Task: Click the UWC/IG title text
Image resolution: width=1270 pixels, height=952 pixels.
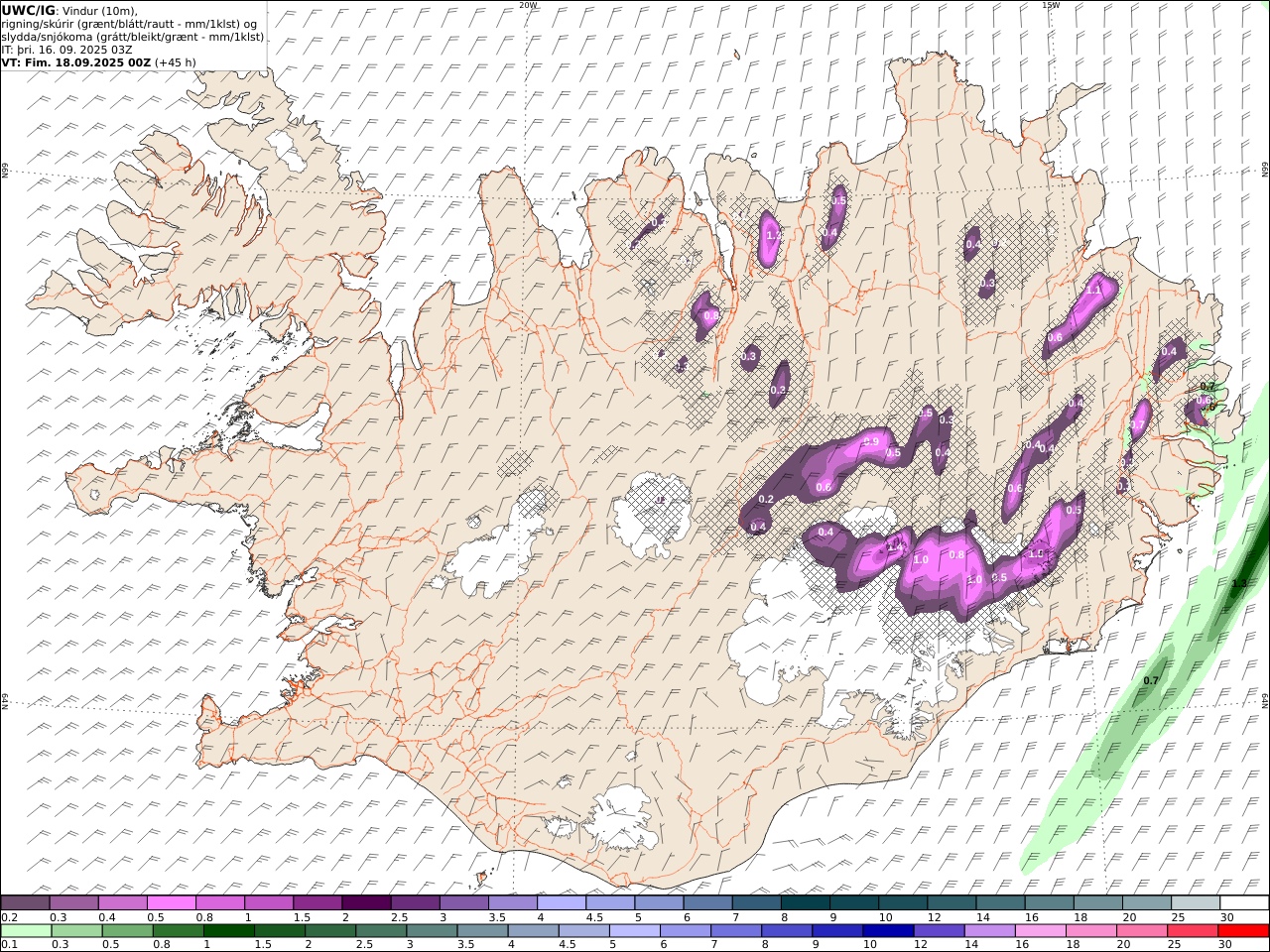Action: point(29,10)
